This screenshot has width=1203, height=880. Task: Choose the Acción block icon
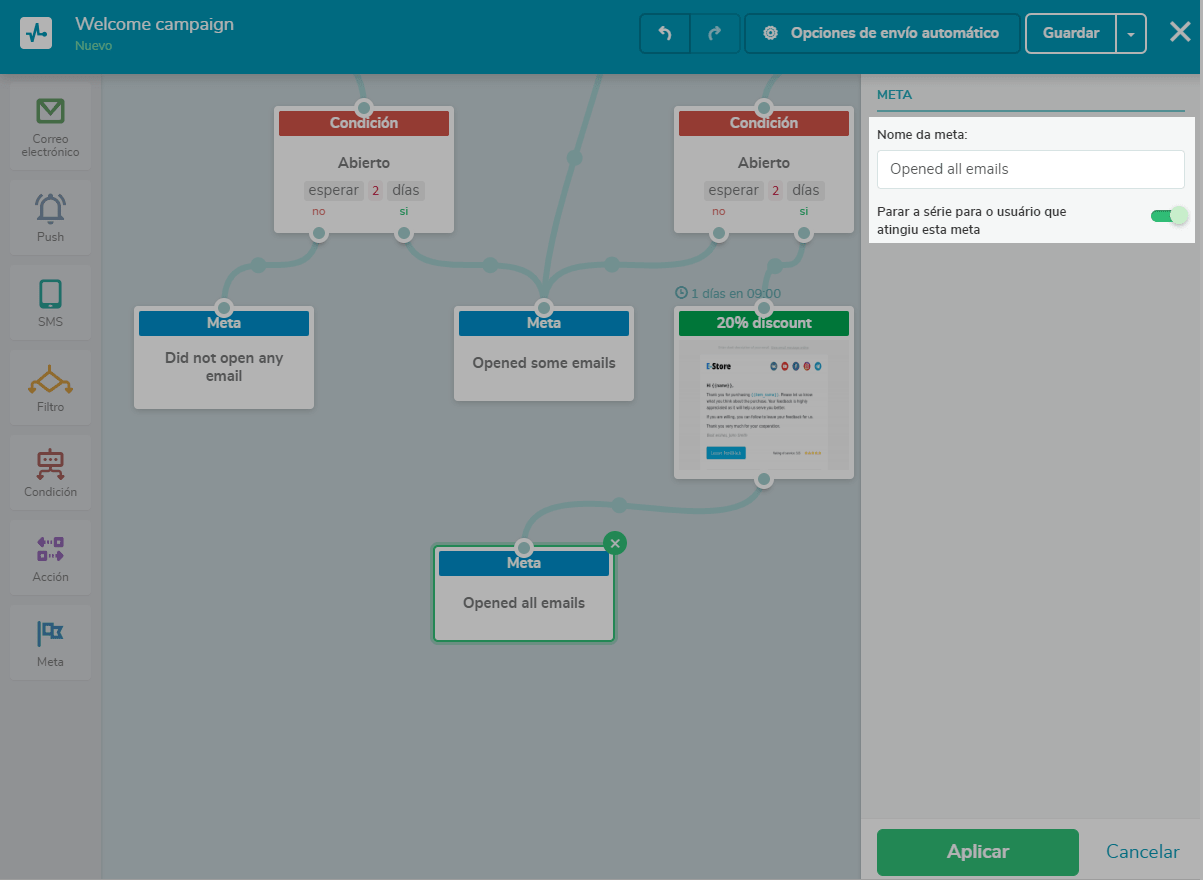50,548
